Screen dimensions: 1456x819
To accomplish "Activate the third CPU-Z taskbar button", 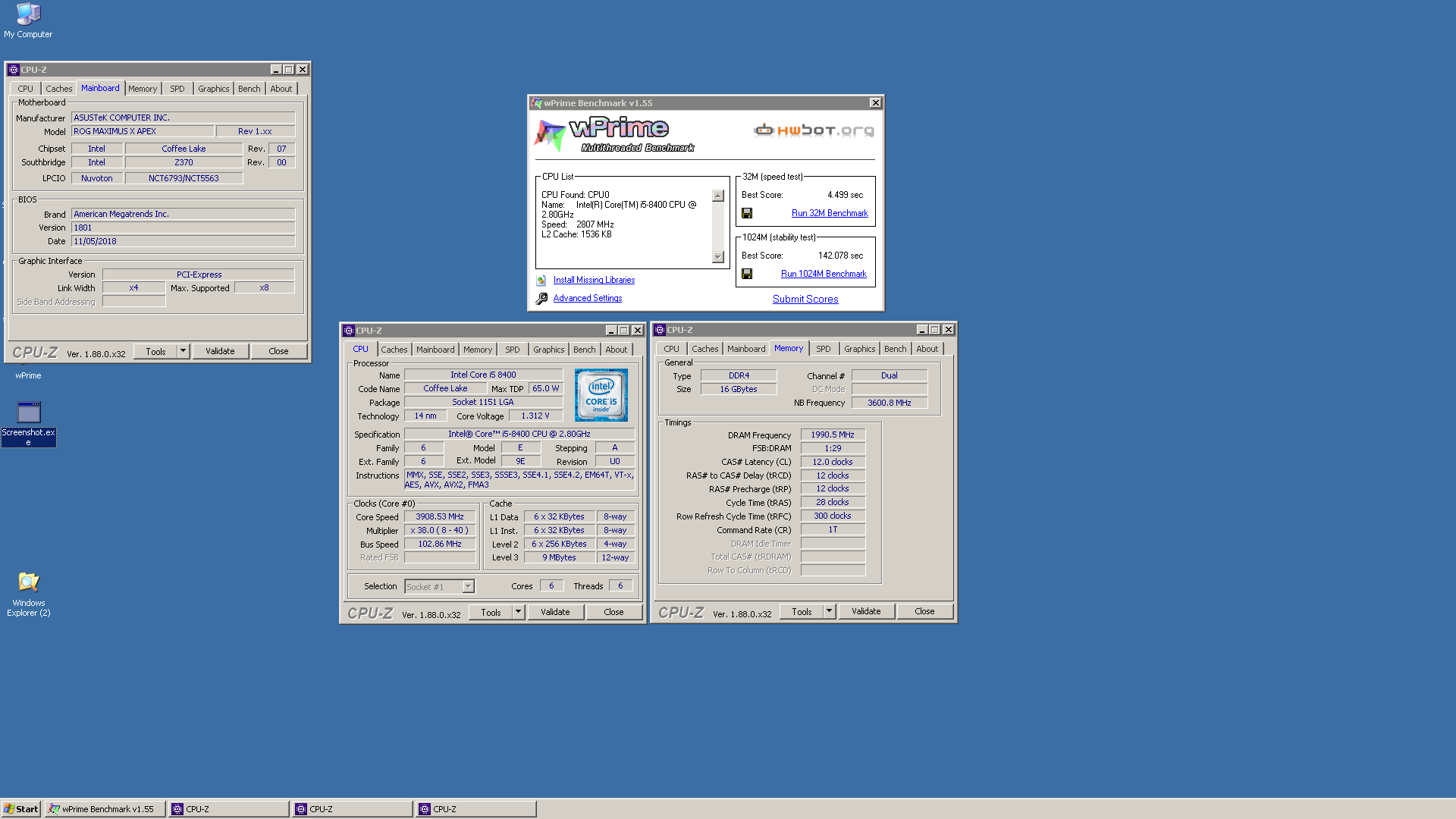I will click(475, 809).
